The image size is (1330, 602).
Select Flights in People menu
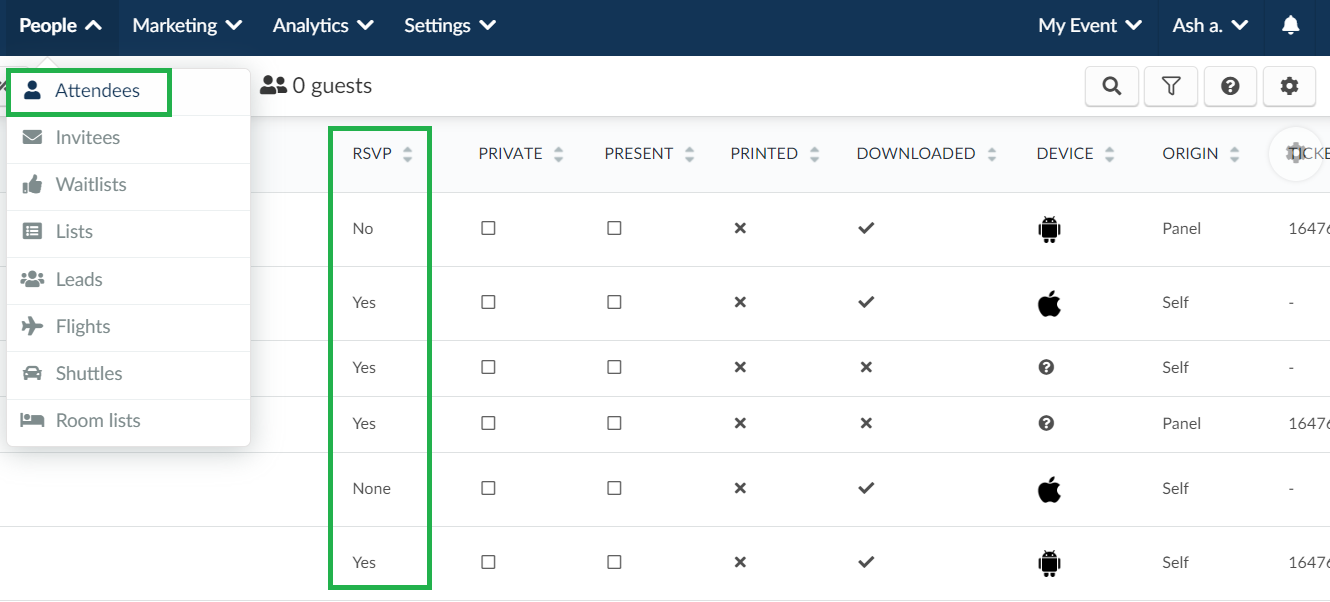click(128, 327)
